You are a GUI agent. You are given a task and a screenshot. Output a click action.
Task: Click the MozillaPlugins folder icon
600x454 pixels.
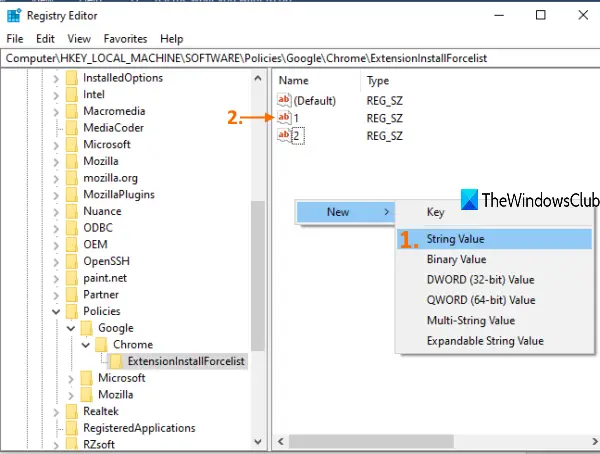click(x=72, y=194)
